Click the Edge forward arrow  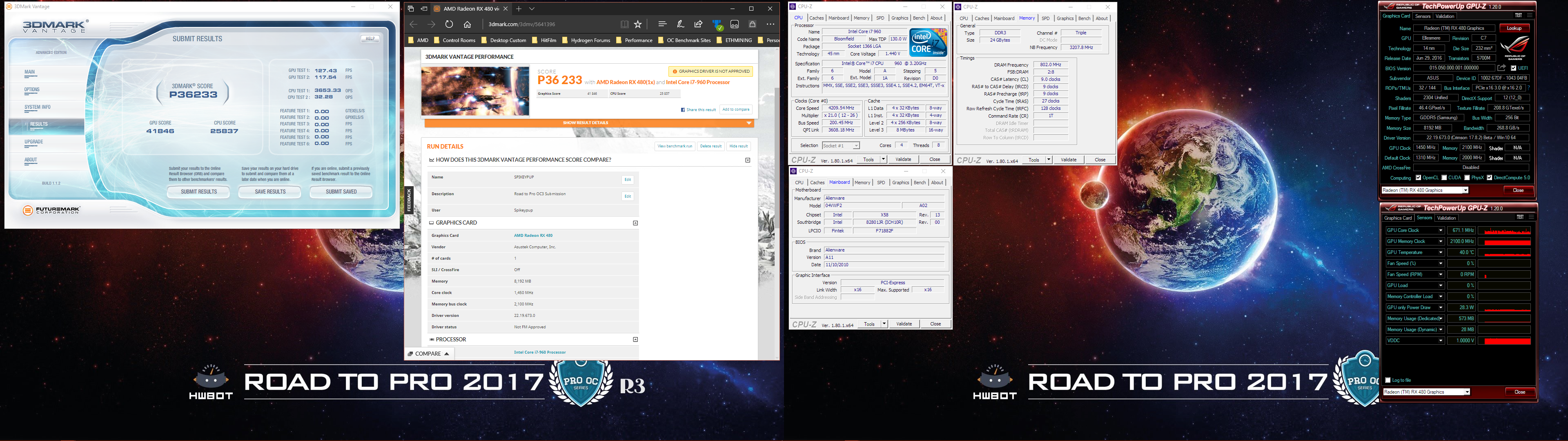[431, 24]
